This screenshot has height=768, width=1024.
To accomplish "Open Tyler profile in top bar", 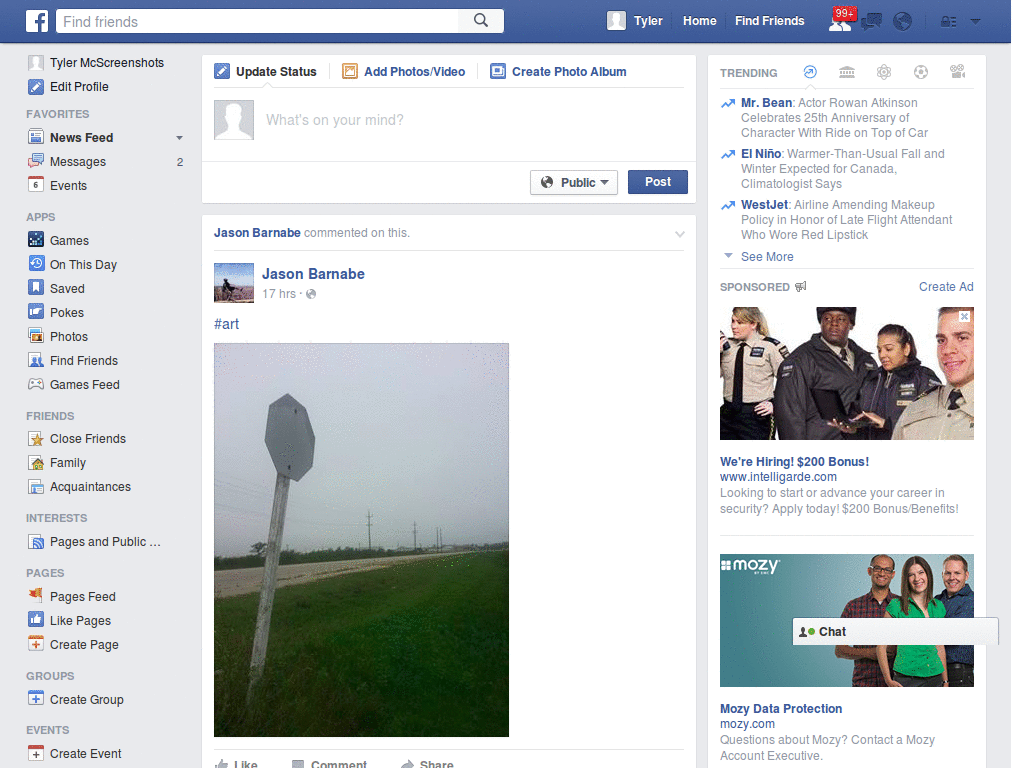I will (635, 21).
